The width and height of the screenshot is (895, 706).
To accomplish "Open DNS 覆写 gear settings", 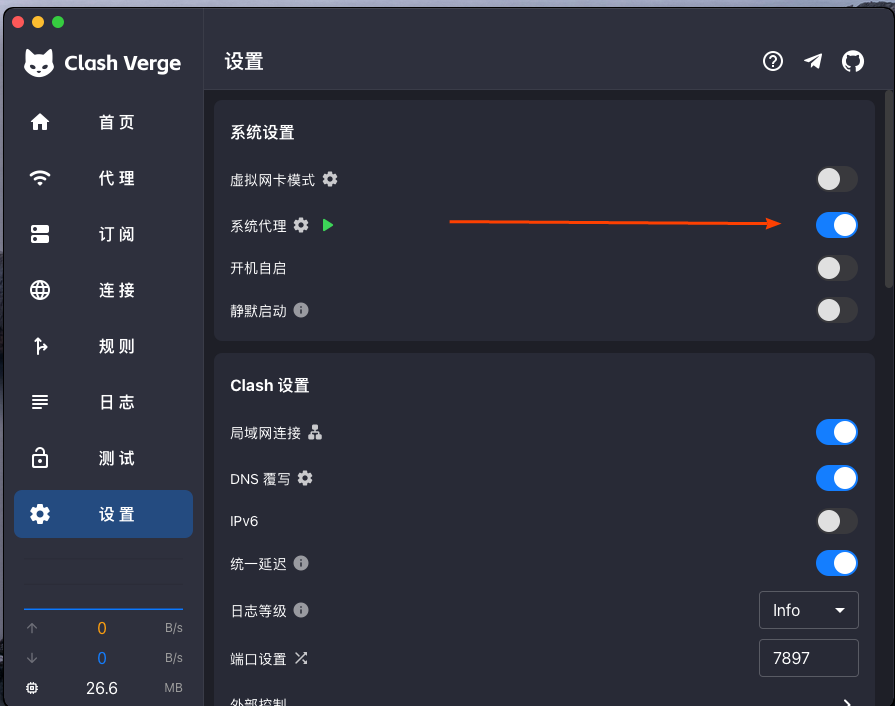I will click(x=305, y=478).
